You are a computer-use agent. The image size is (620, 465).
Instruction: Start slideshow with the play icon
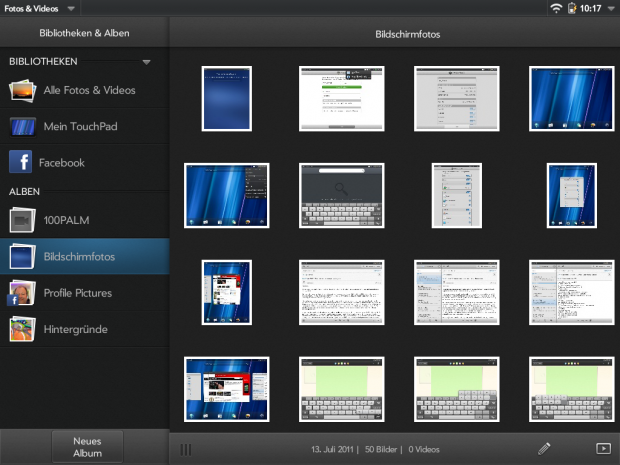[602, 449]
